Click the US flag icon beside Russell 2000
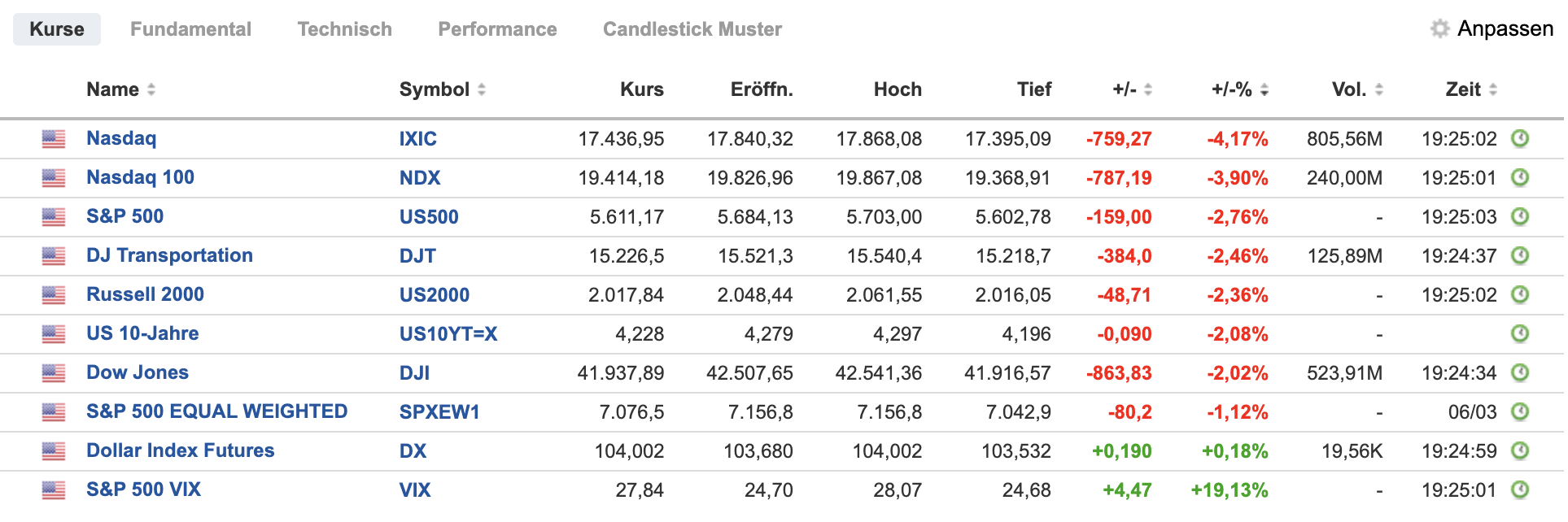Viewport: 1568px width, 522px height. click(x=54, y=295)
